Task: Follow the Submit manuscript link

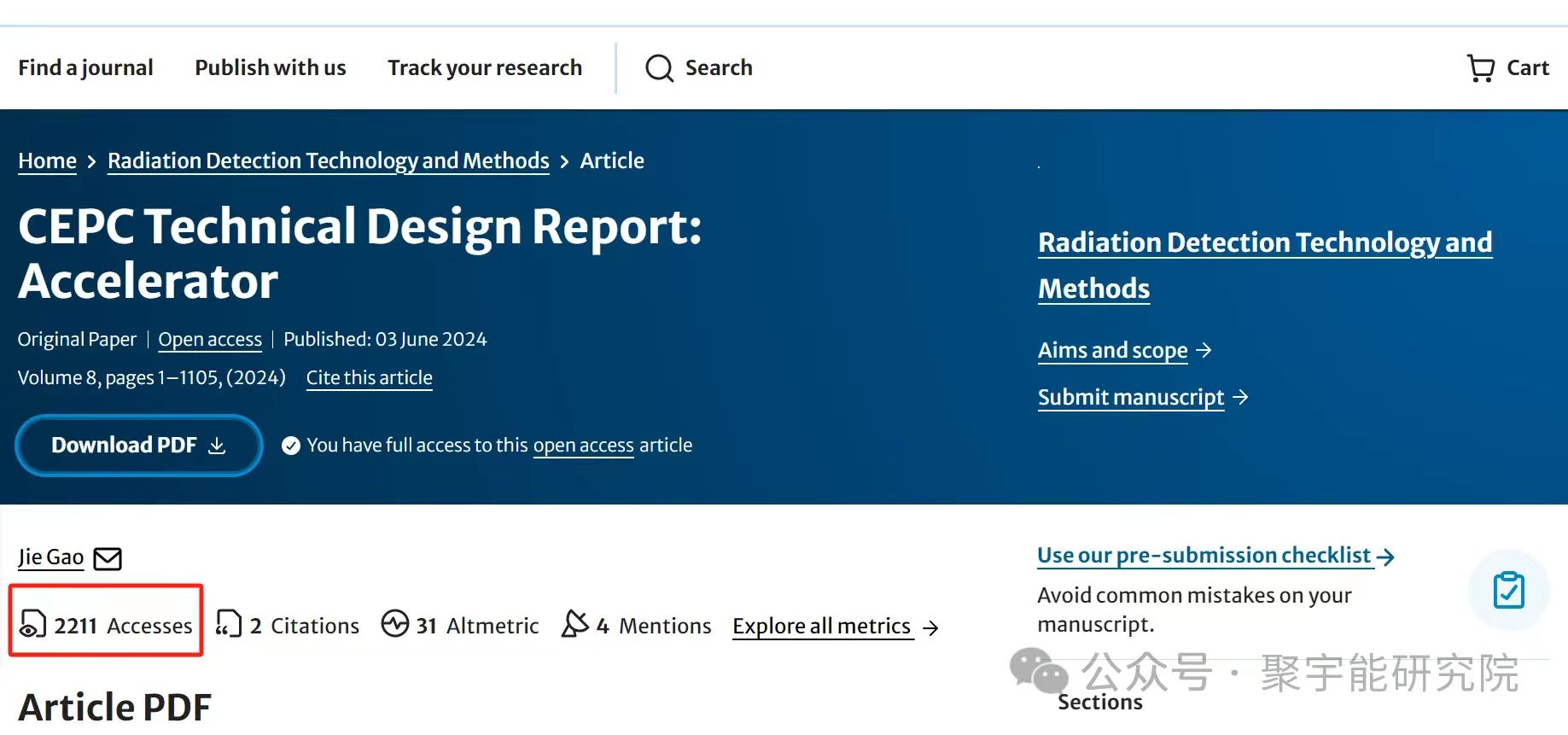Action: (x=1130, y=398)
